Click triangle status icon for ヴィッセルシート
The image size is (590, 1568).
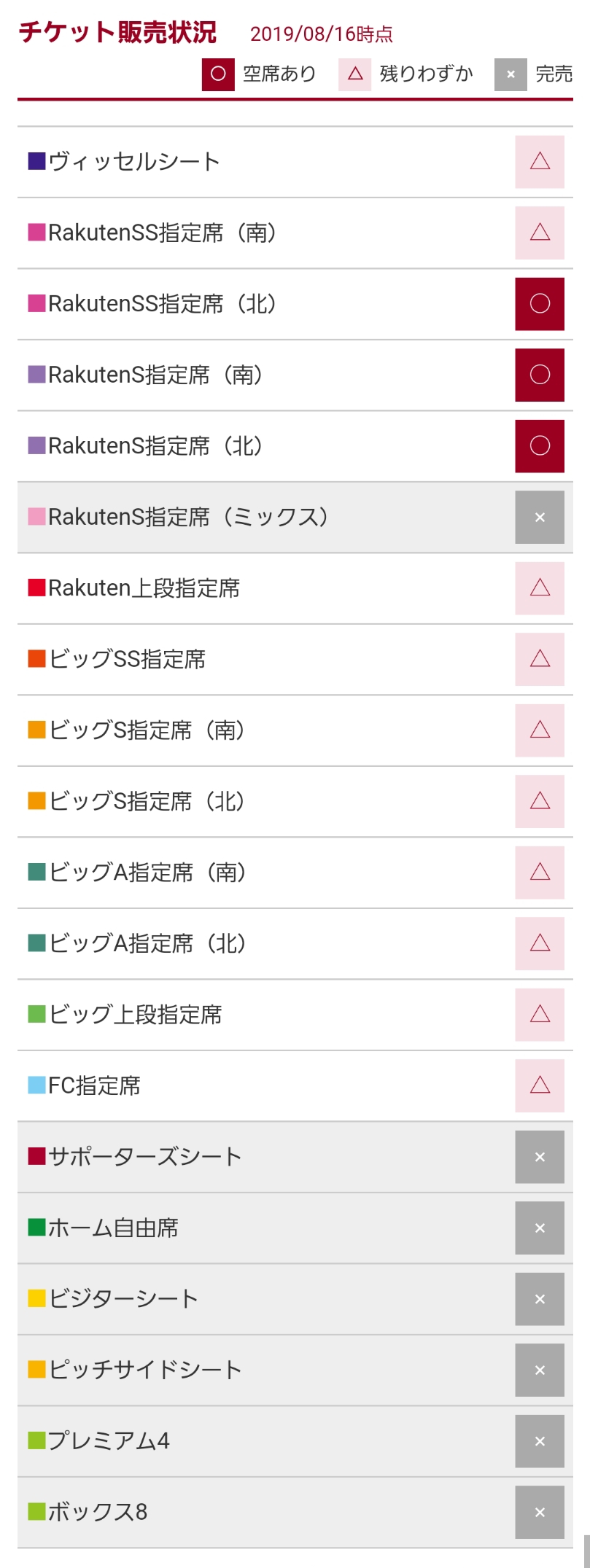pyautogui.click(x=540, y=162)
